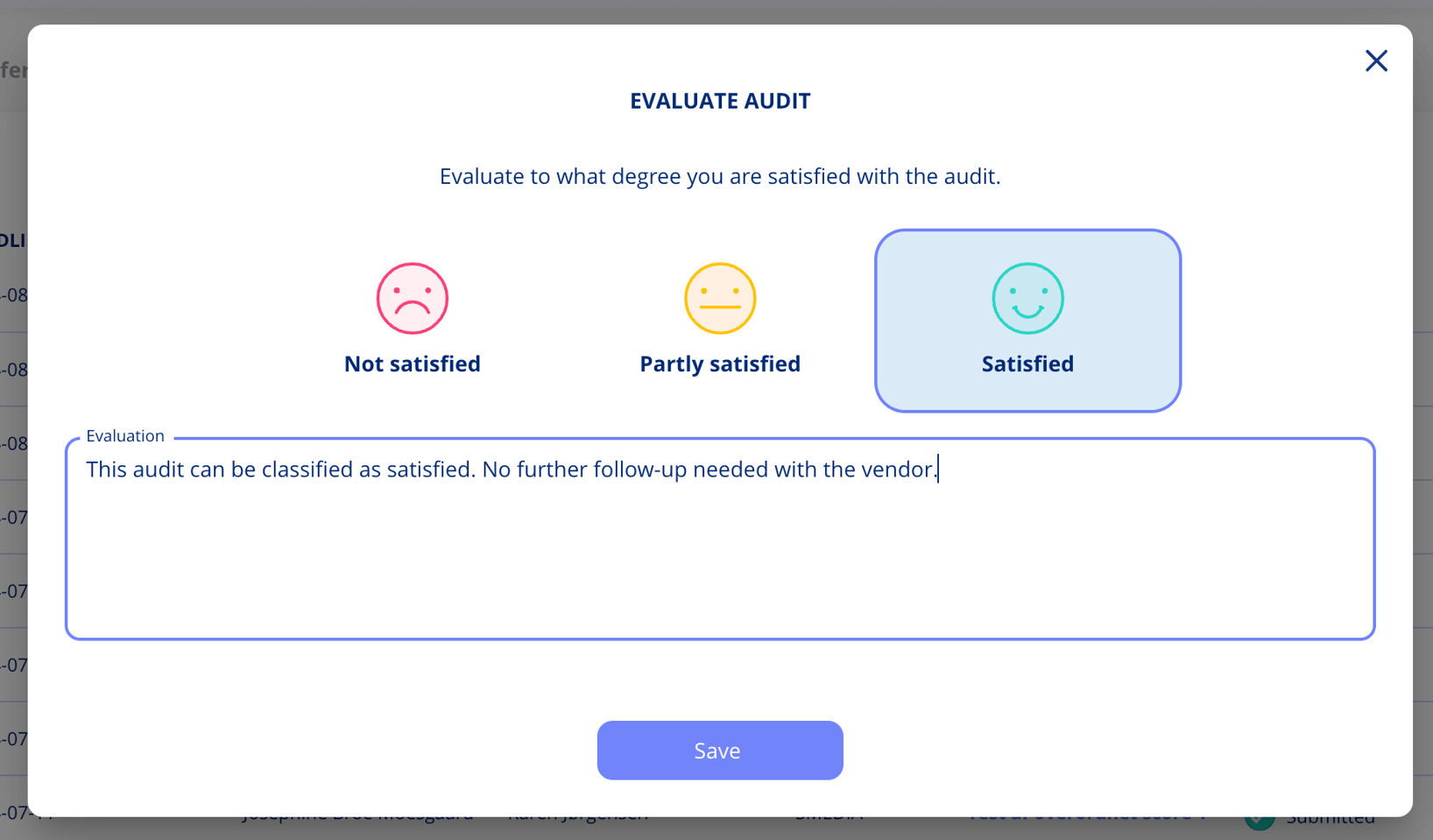1433x840 pixels.
Task: Click the highlighted Satisfied card's blue border
Action: [x=876, y=321]
